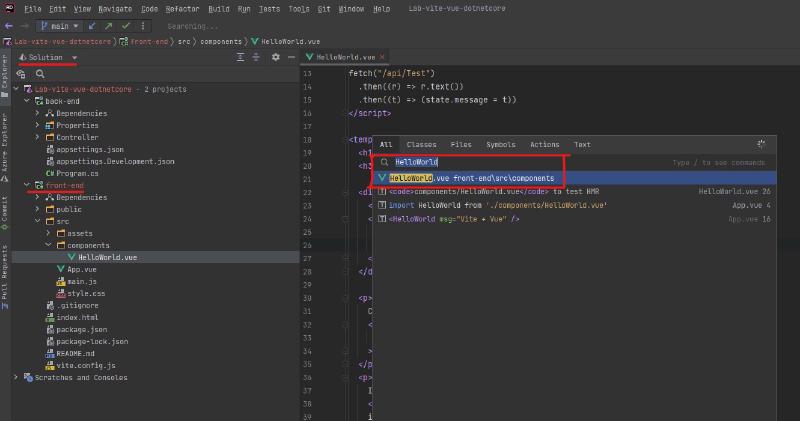Switch to the Classes search tab
This screenshot has width=800, height=421.
(x=421, y=145)
